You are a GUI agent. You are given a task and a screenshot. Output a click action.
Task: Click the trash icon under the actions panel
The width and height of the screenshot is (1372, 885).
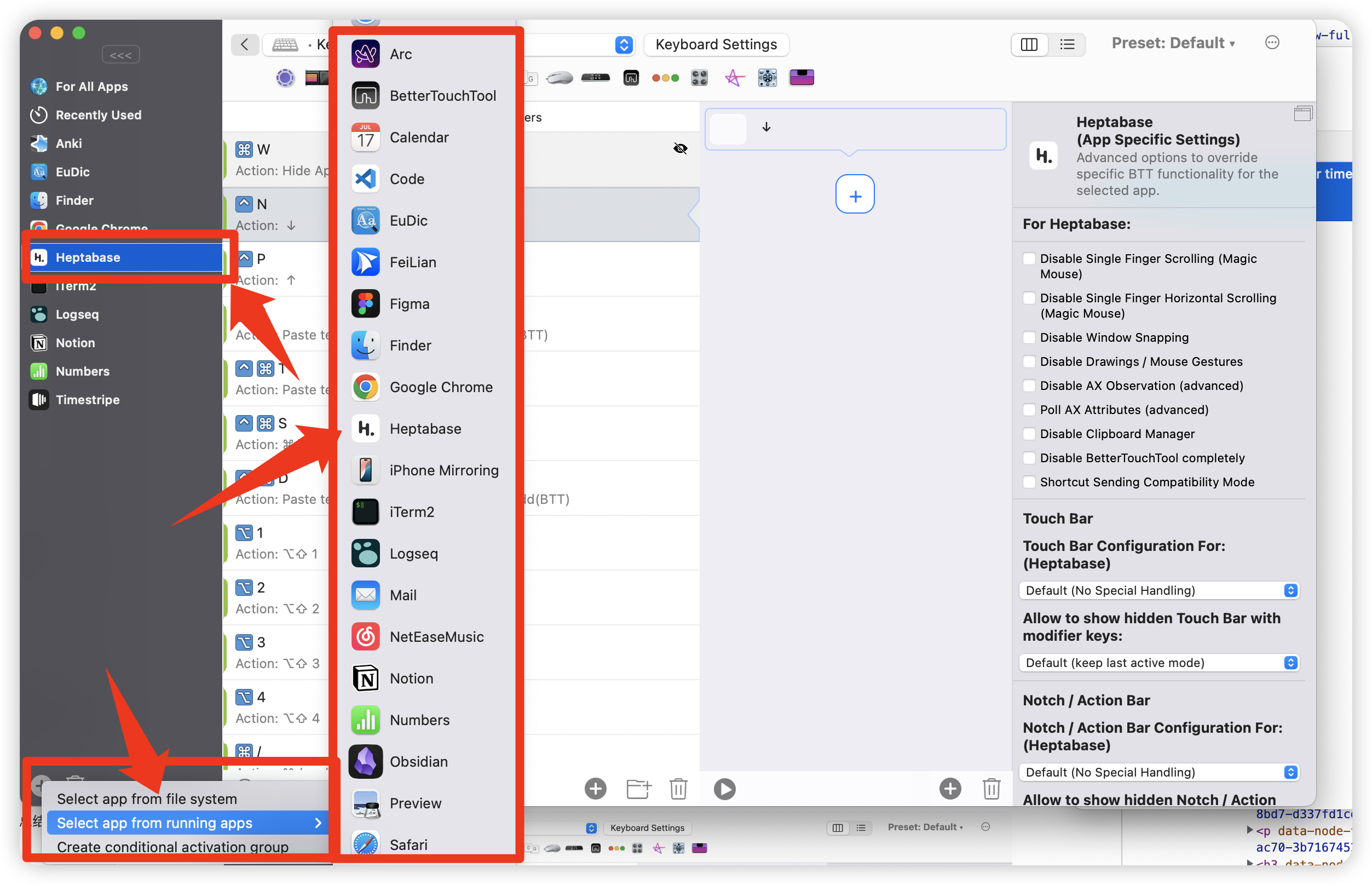991,789
